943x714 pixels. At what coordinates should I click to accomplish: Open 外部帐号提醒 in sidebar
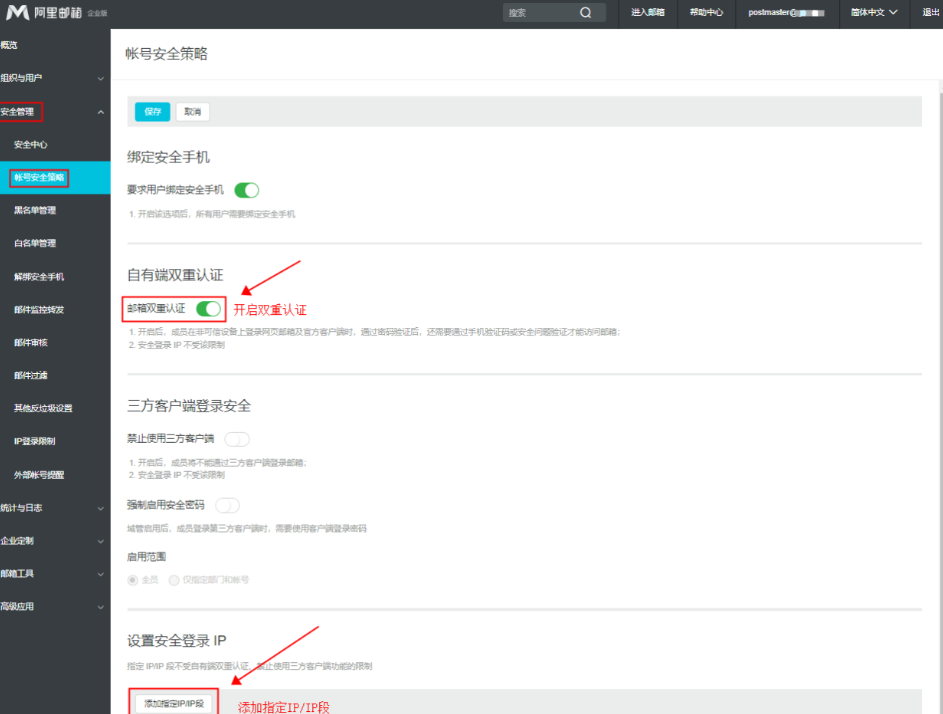pyautogui.click(x=39, y=475)
